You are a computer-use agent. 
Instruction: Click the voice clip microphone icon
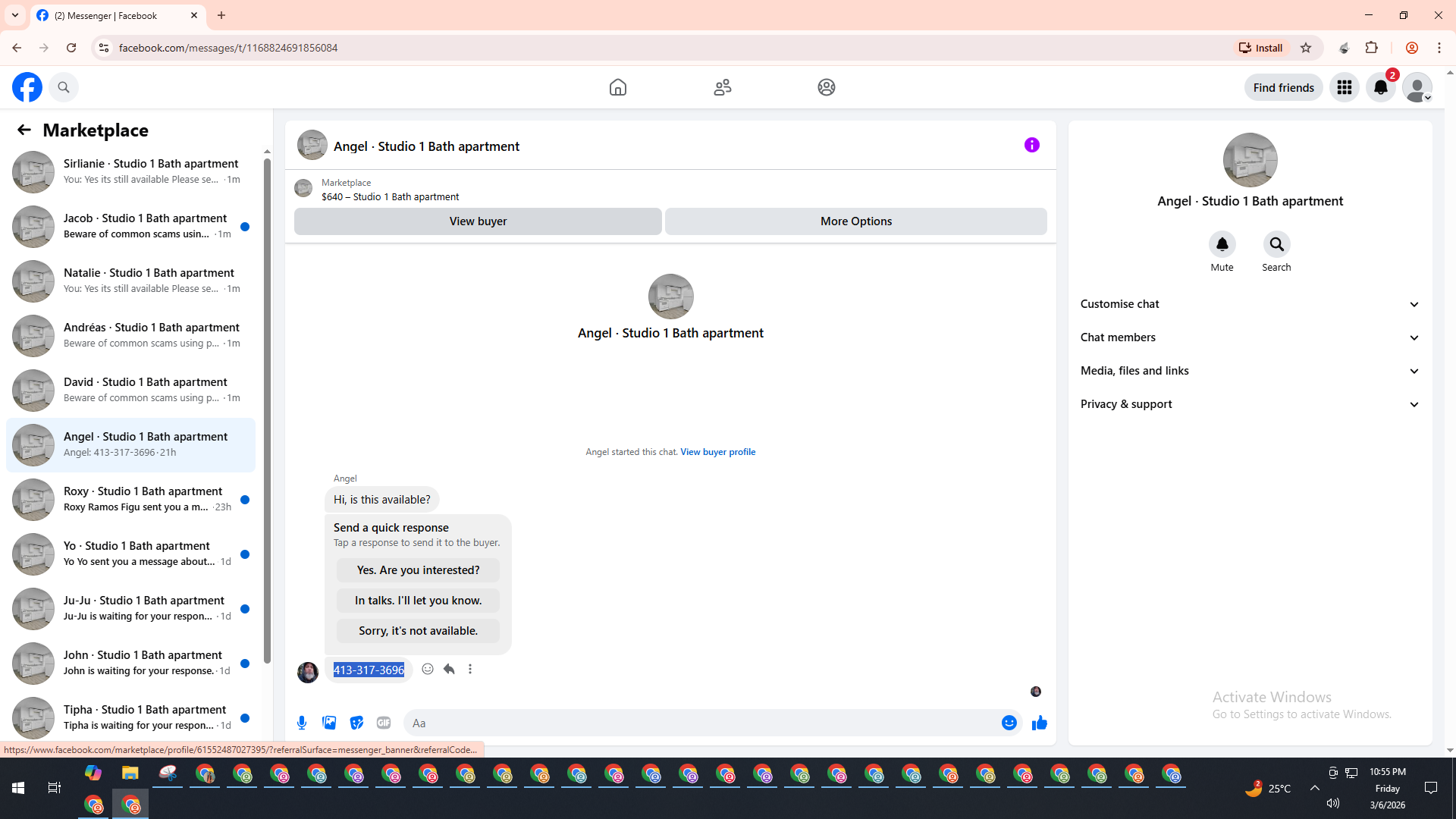click(302, 723)
